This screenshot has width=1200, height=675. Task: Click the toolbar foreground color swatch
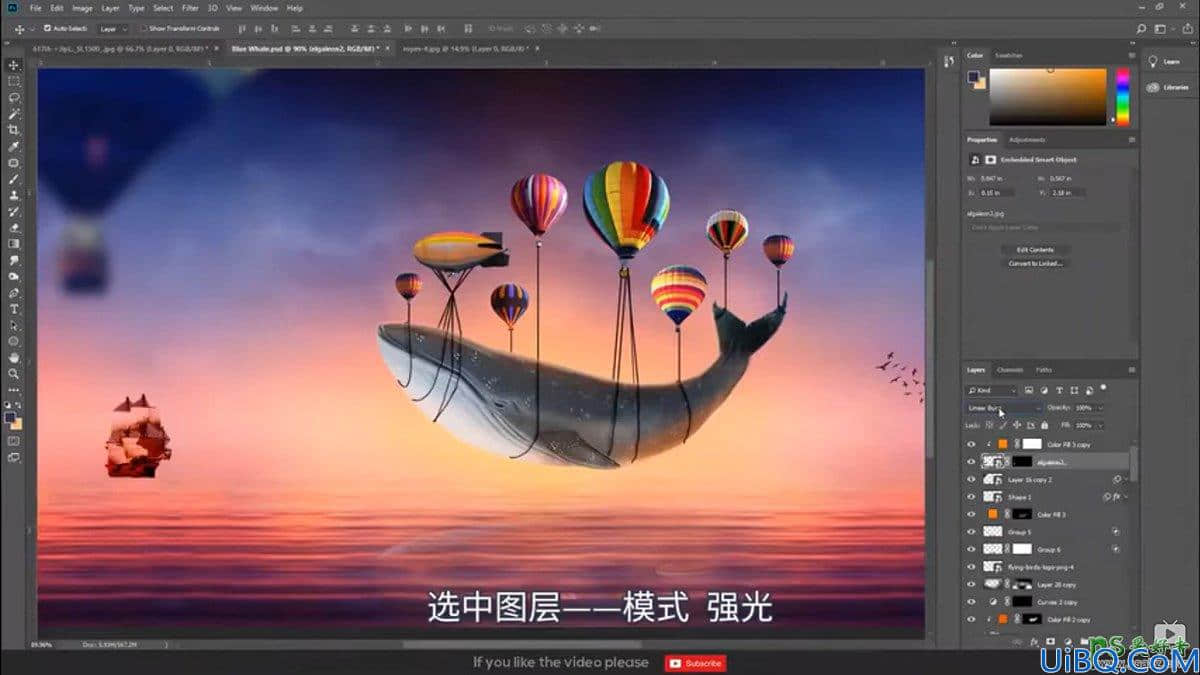10,418
